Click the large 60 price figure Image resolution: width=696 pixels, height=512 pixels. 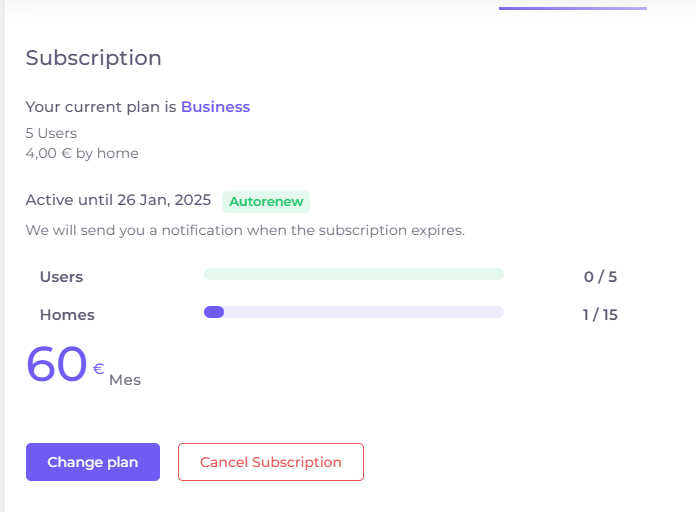[x=56, y=364]
